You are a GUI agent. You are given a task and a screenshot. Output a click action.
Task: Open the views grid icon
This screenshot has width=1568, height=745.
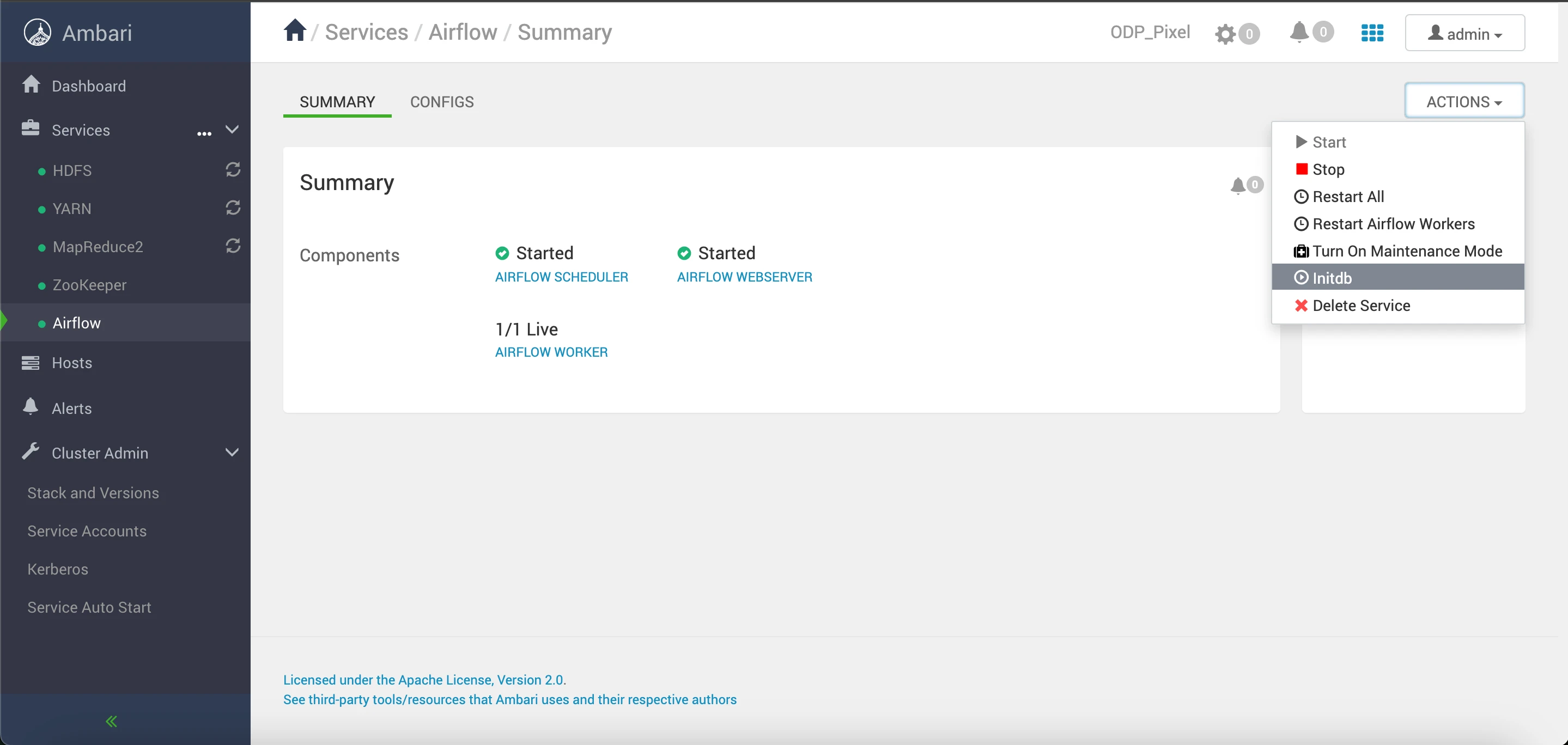coord(1372,33)
